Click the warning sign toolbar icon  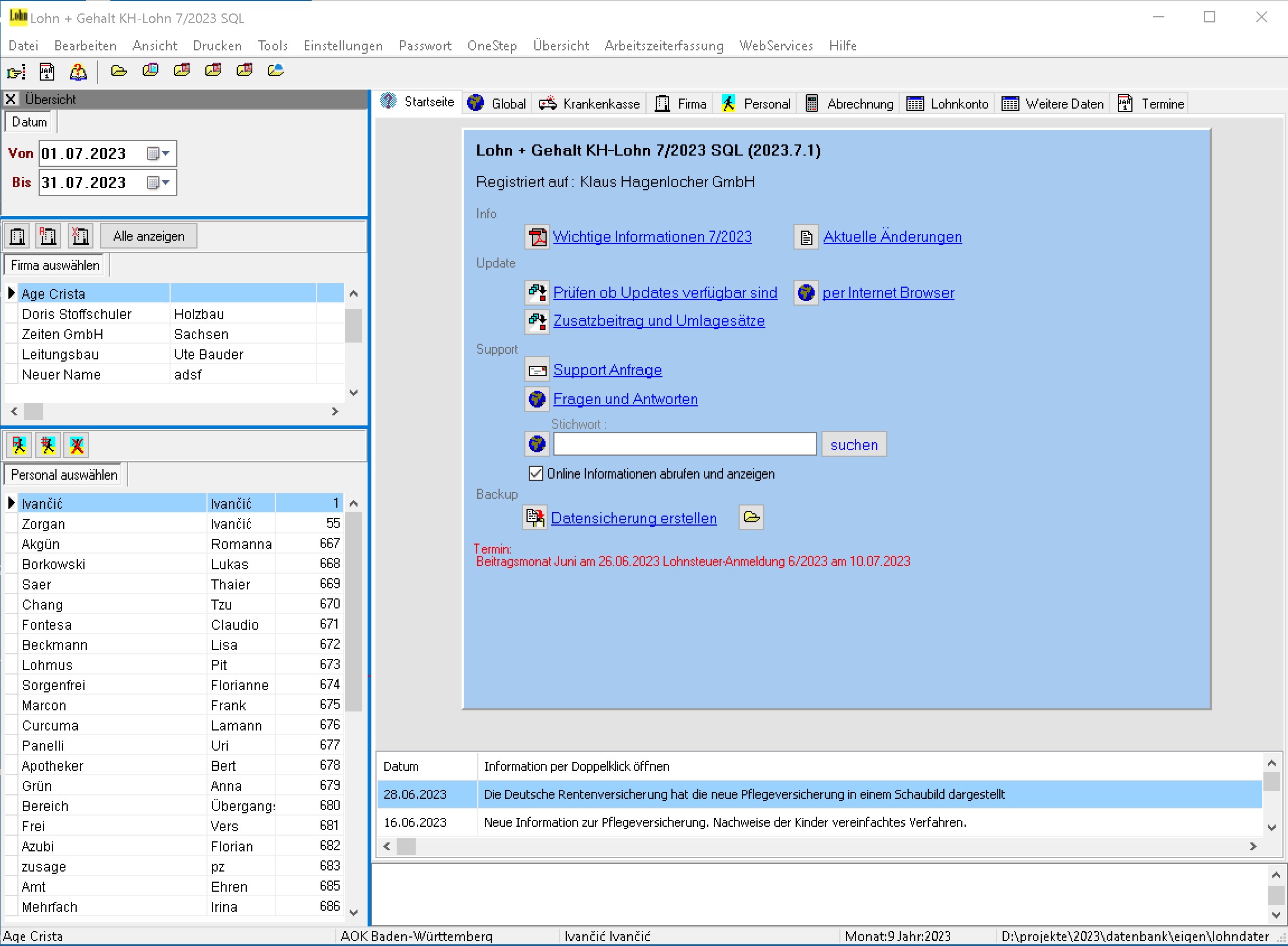(78, 72)
